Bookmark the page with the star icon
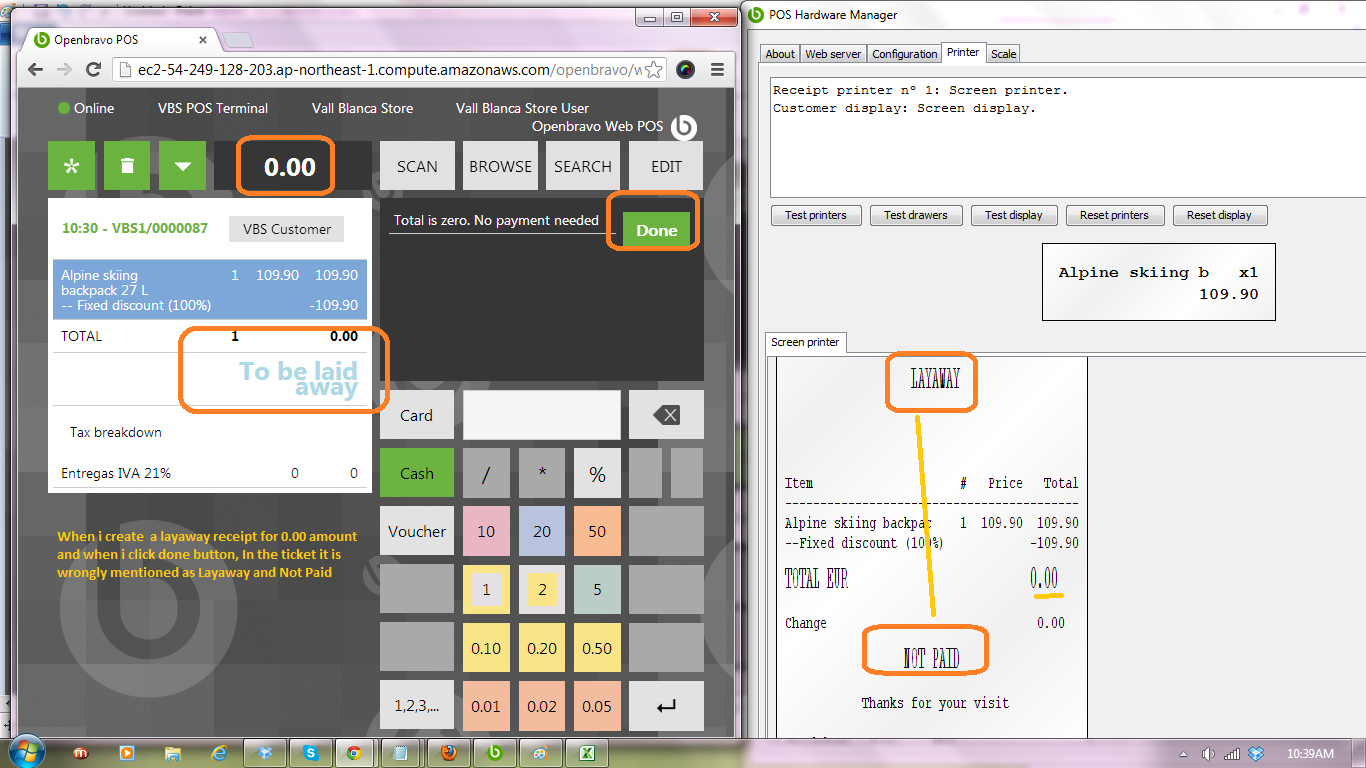Viewport: 1366px width, 768px height. pyautogui.click(x=652, y=70)
